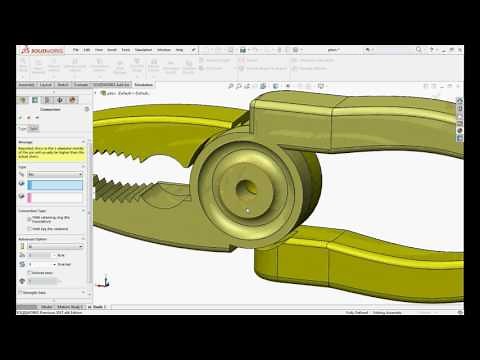The width and height of the screenshot is (480, 360).
Task: Open the View Settings monitor icon
Action: 320,86
